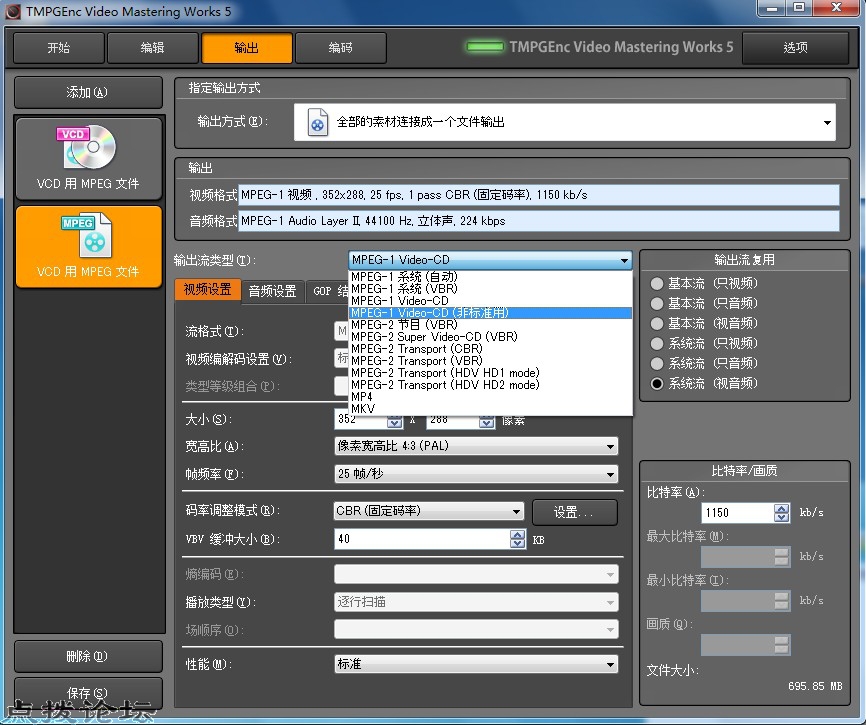Choose MPEG-2 Super Video-CD (VBR) option
Screen dimensions: 866x725
pos(490,337)
